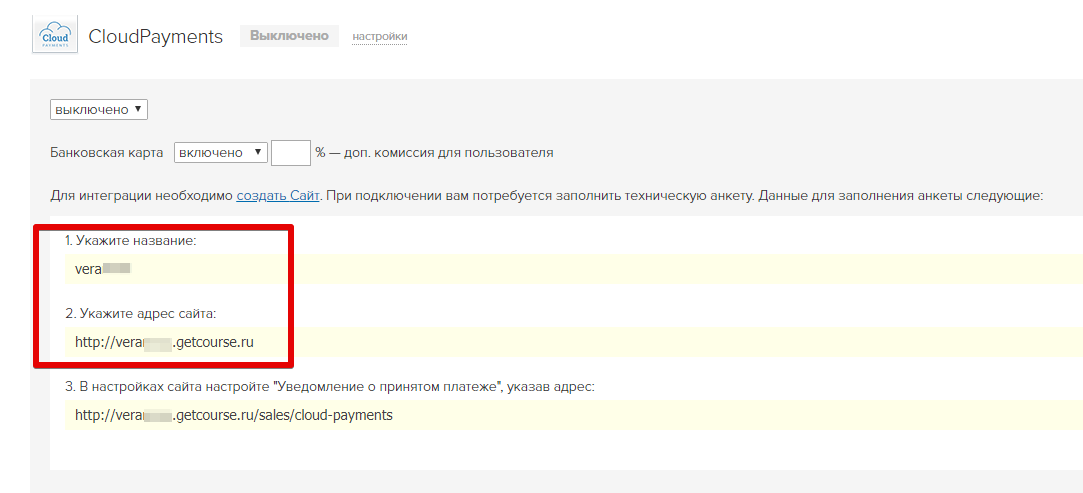The width and height of the screenshot is (1083, 493).
Task: Click the 'Выключено' status badge
Action: (289, 36)
